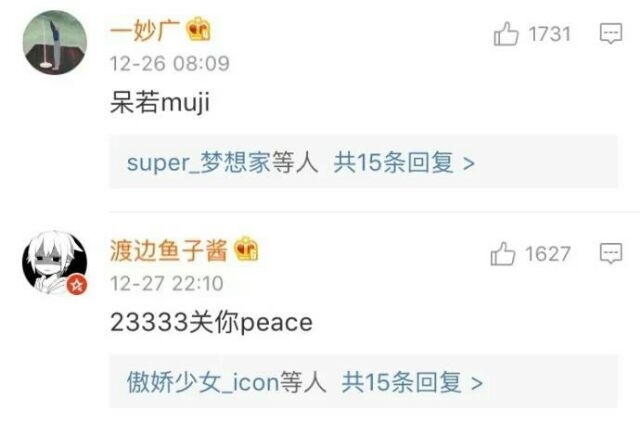
Task: Tap the crown badge next to 一妙广
Action: [198, 29]
